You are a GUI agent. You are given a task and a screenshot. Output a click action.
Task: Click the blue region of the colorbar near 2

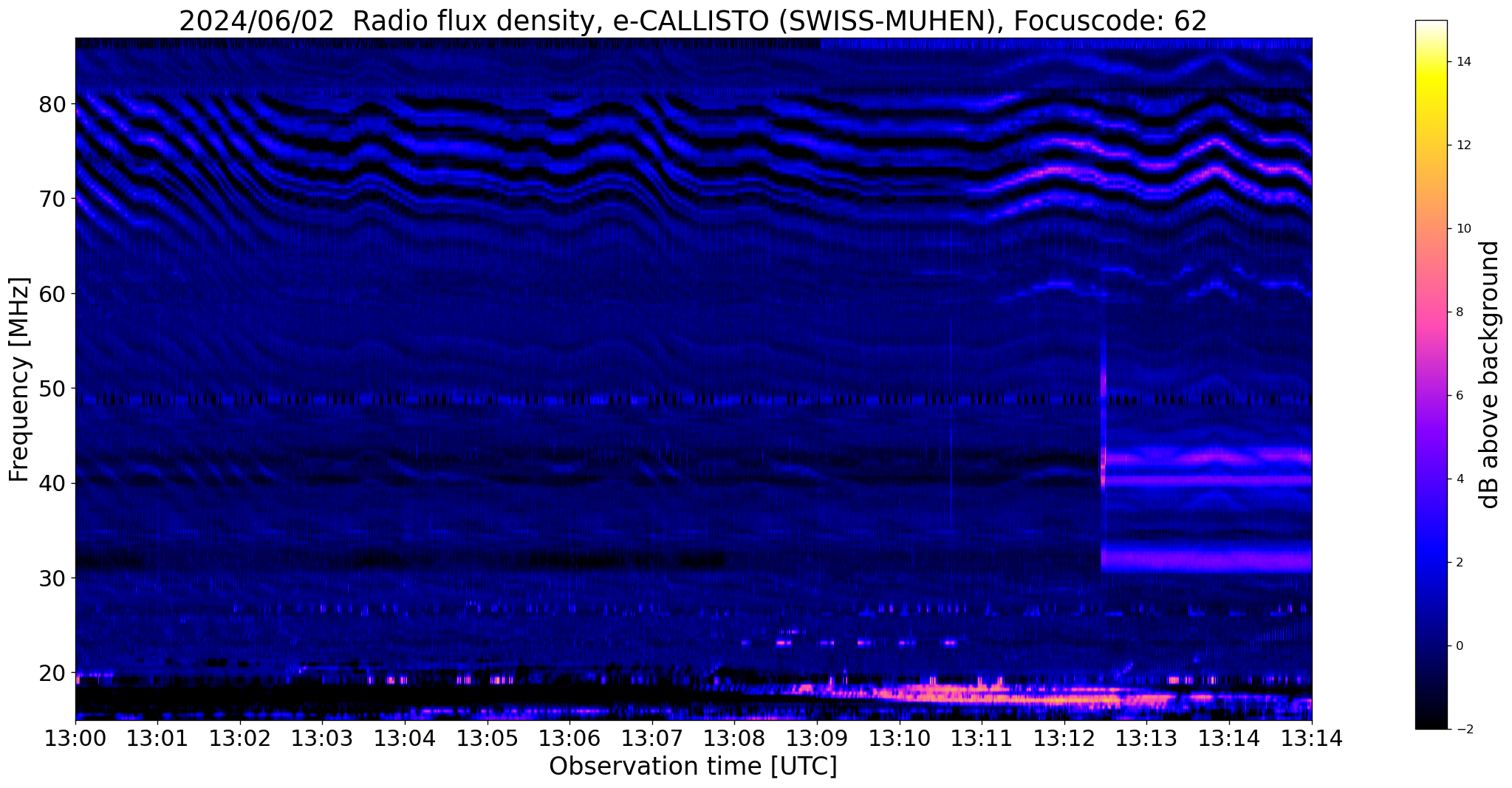pyautogui.click(x=1431, y=563)
